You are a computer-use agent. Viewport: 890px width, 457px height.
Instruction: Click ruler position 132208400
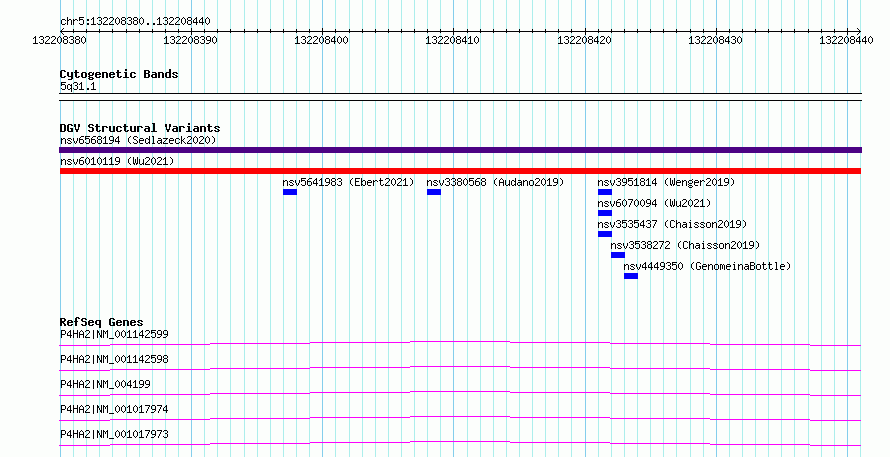tap(321, 40)
